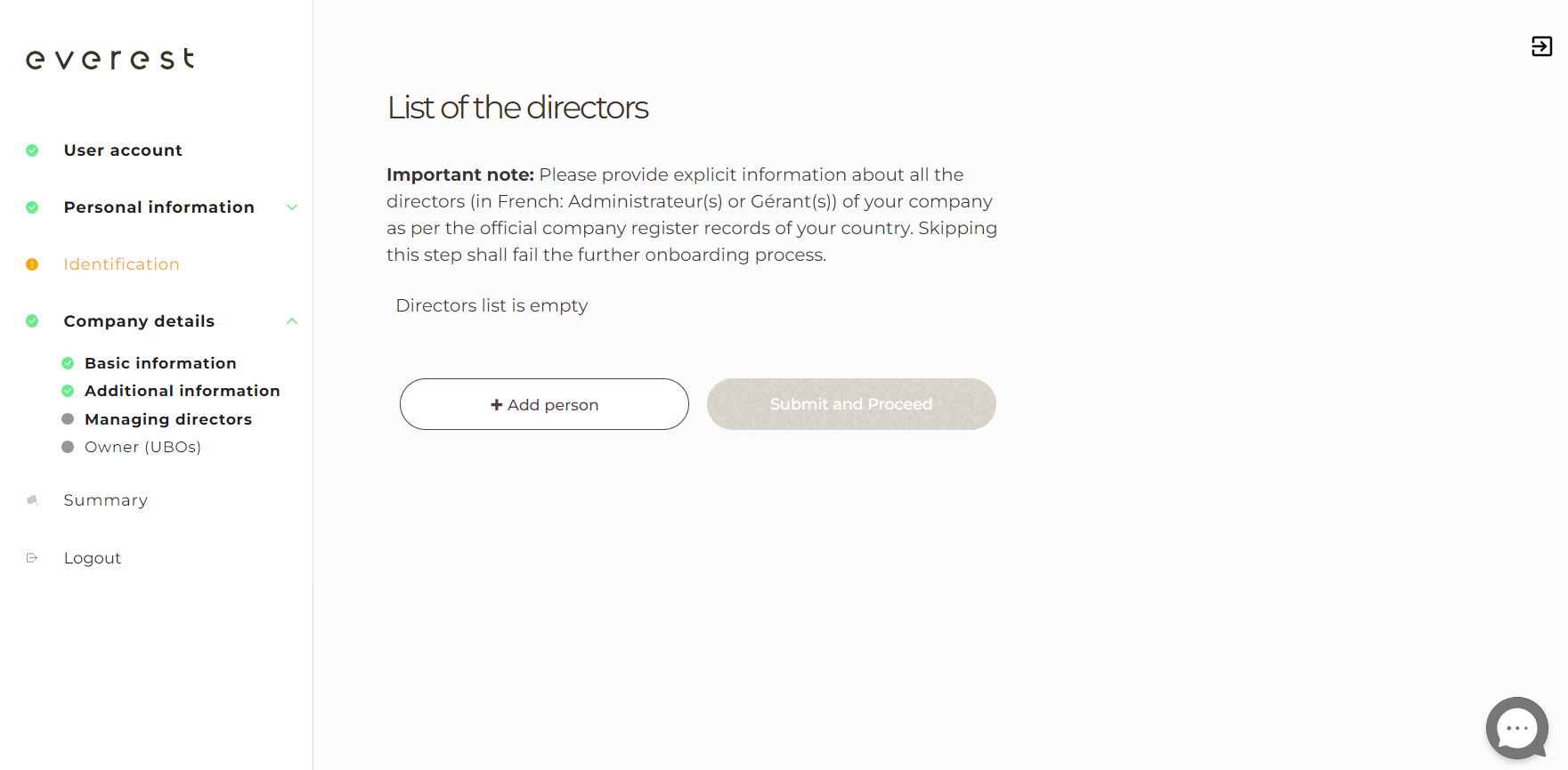Open the chat support bubble icon
Viewport: 1568px width, 770px height.
(1516, 728)
